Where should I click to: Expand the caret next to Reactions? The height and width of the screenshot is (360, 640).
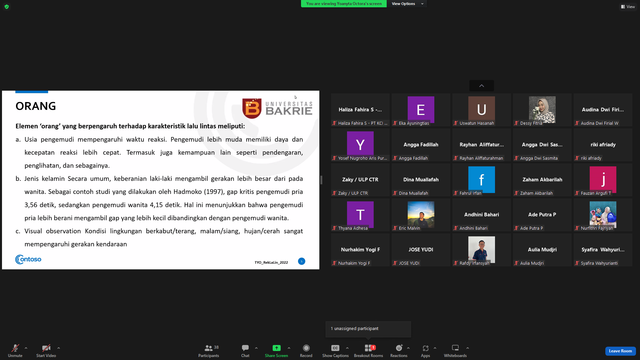click(408, 348)
